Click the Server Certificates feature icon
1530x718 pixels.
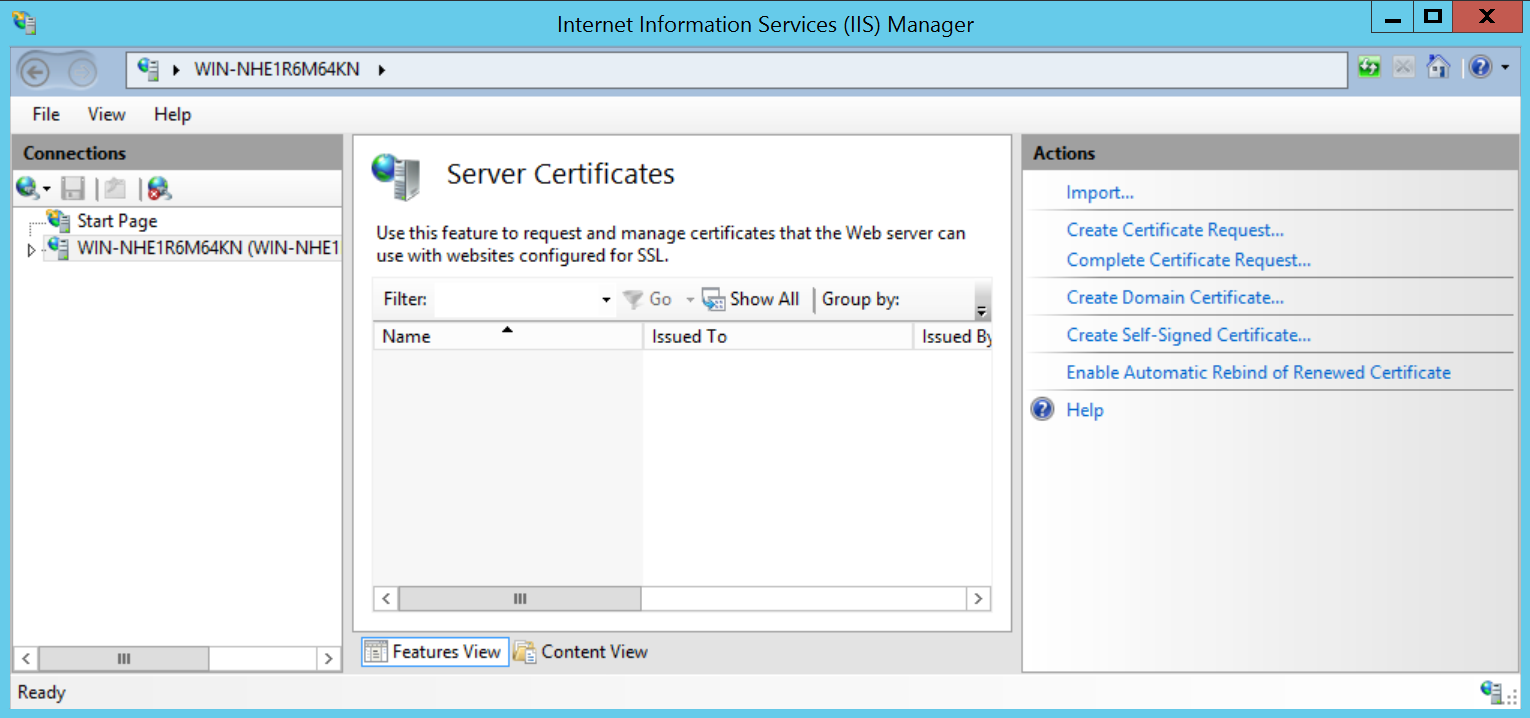(396, 176)
